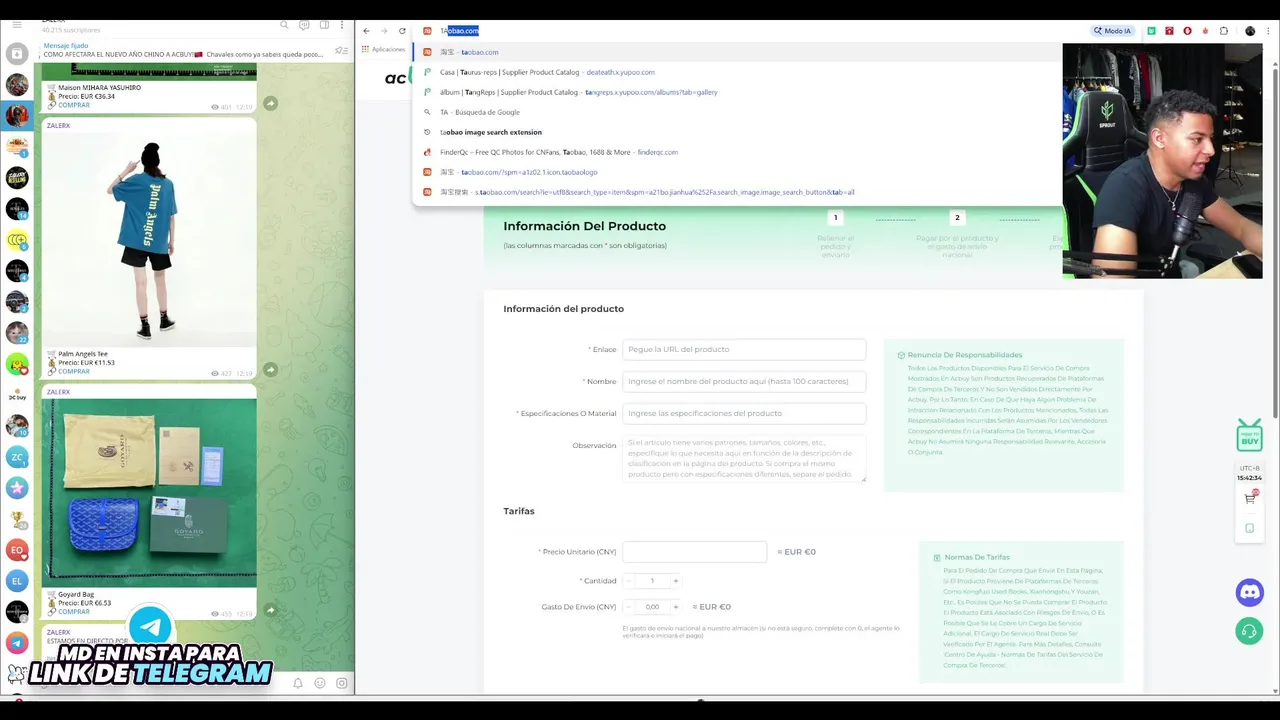Open pinned messages list icon
The width and height of the screenshot is (1280, 720).
341,50
